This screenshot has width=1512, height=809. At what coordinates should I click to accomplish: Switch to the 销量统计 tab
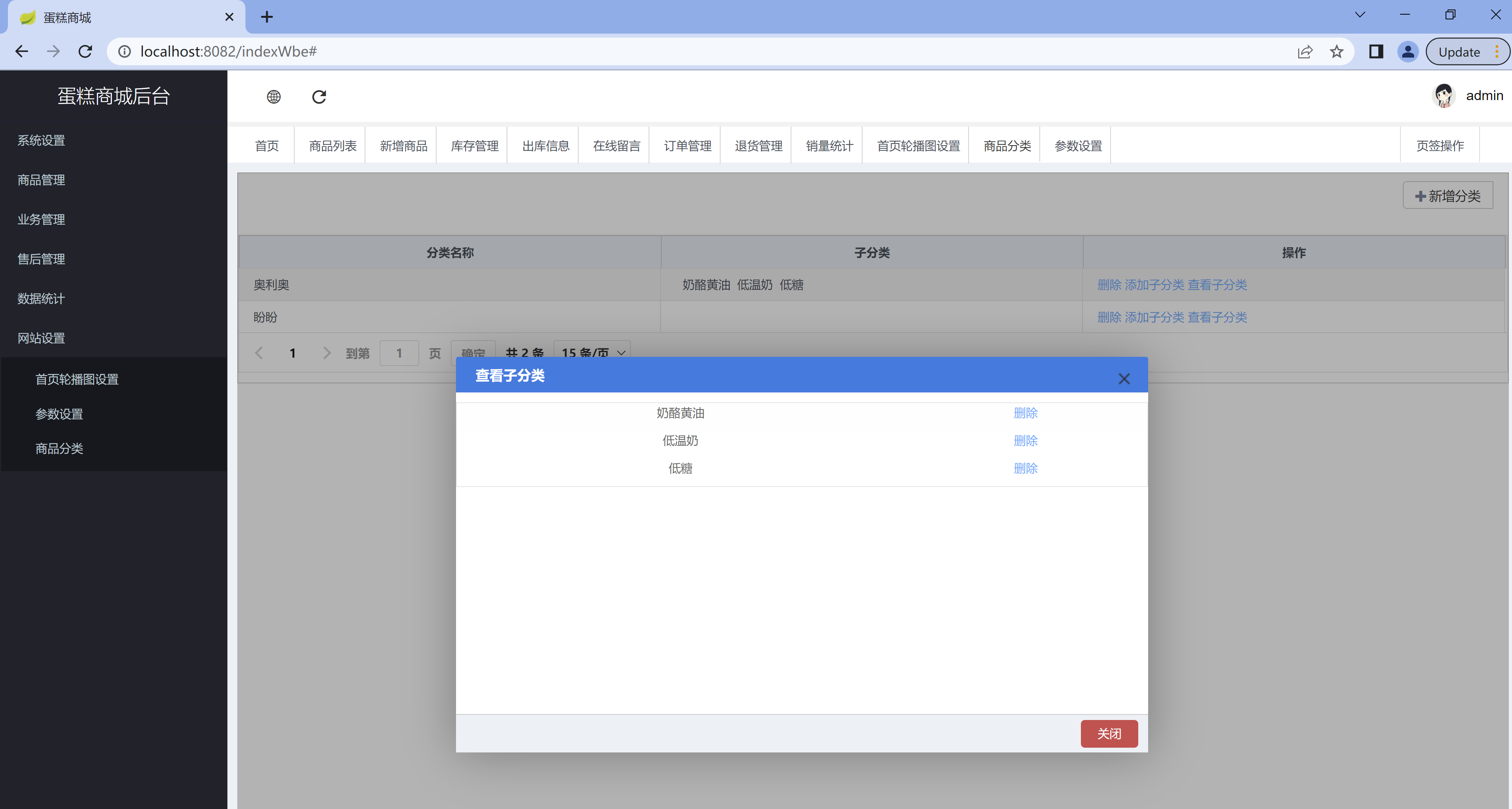tap(829, 146)
